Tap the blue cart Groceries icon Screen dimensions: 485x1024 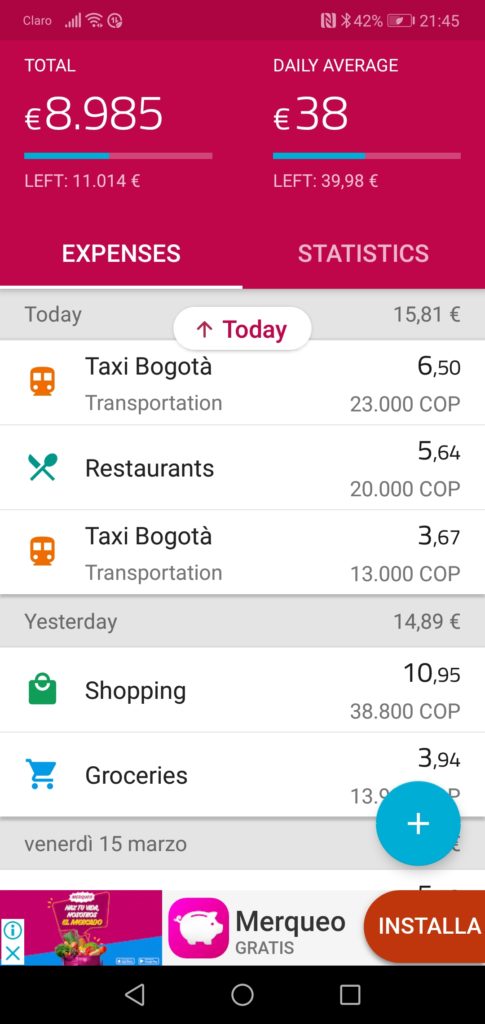41,775
